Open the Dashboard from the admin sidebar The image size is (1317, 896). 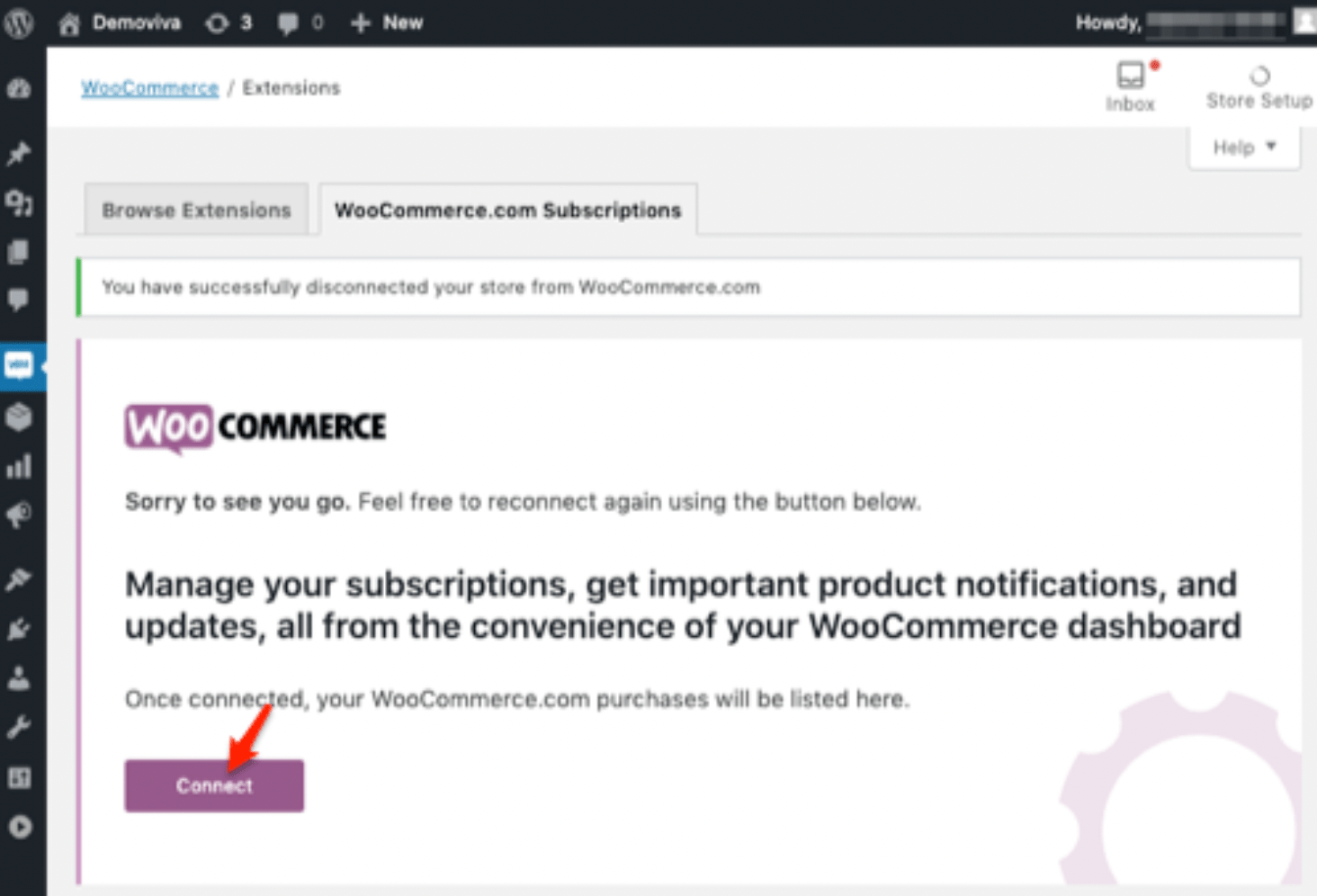(19, 88)
